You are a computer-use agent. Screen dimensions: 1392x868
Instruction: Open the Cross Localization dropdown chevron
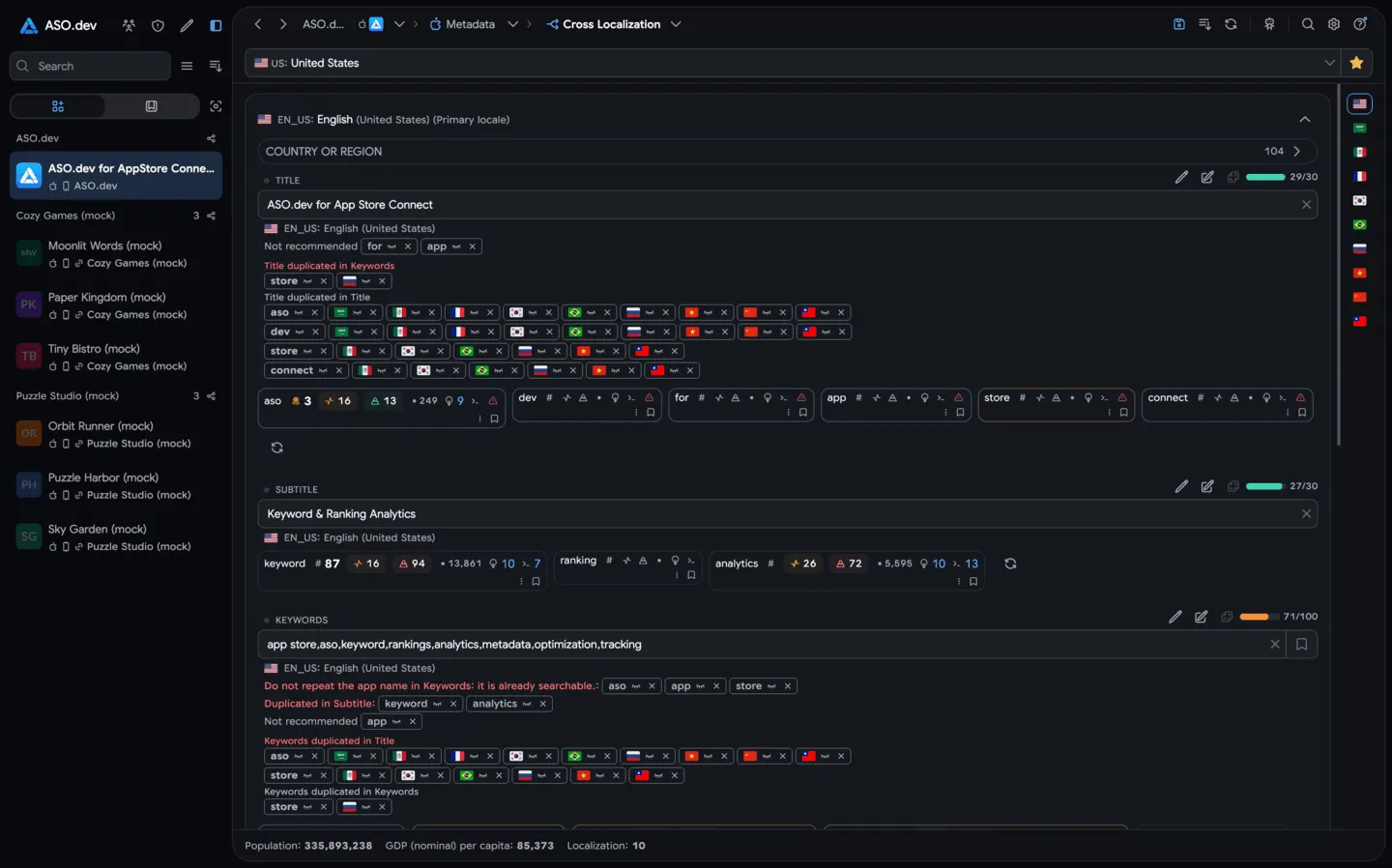[x=676, y=24]
